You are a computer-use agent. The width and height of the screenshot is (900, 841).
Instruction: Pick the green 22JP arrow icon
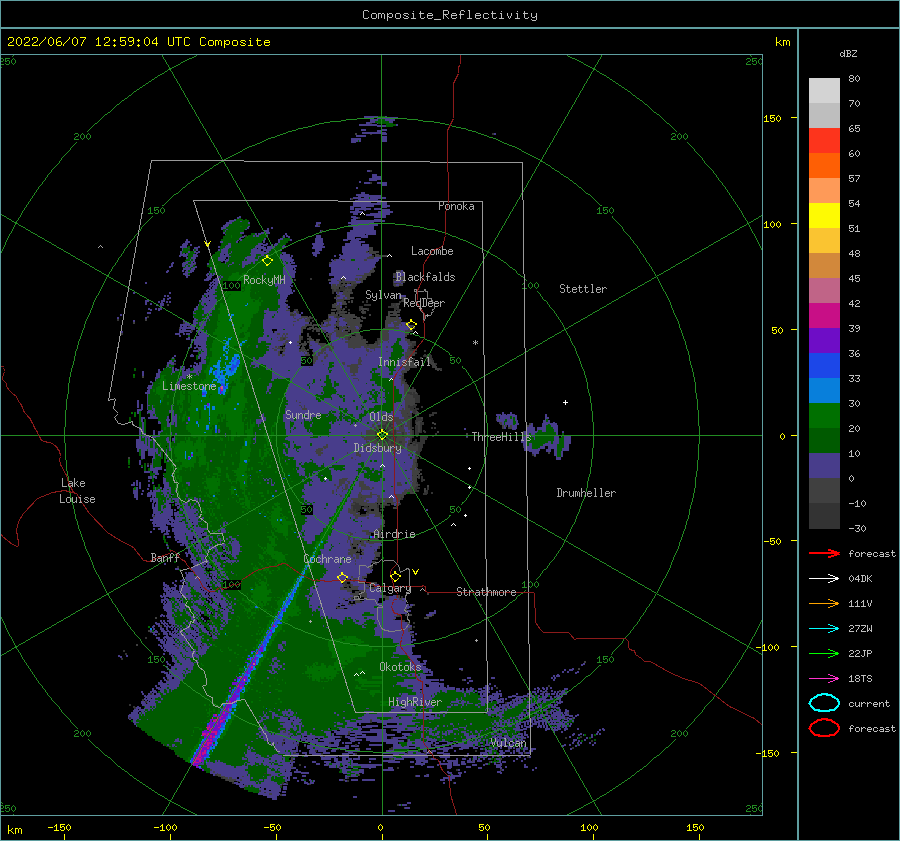(x=824, y=653)
